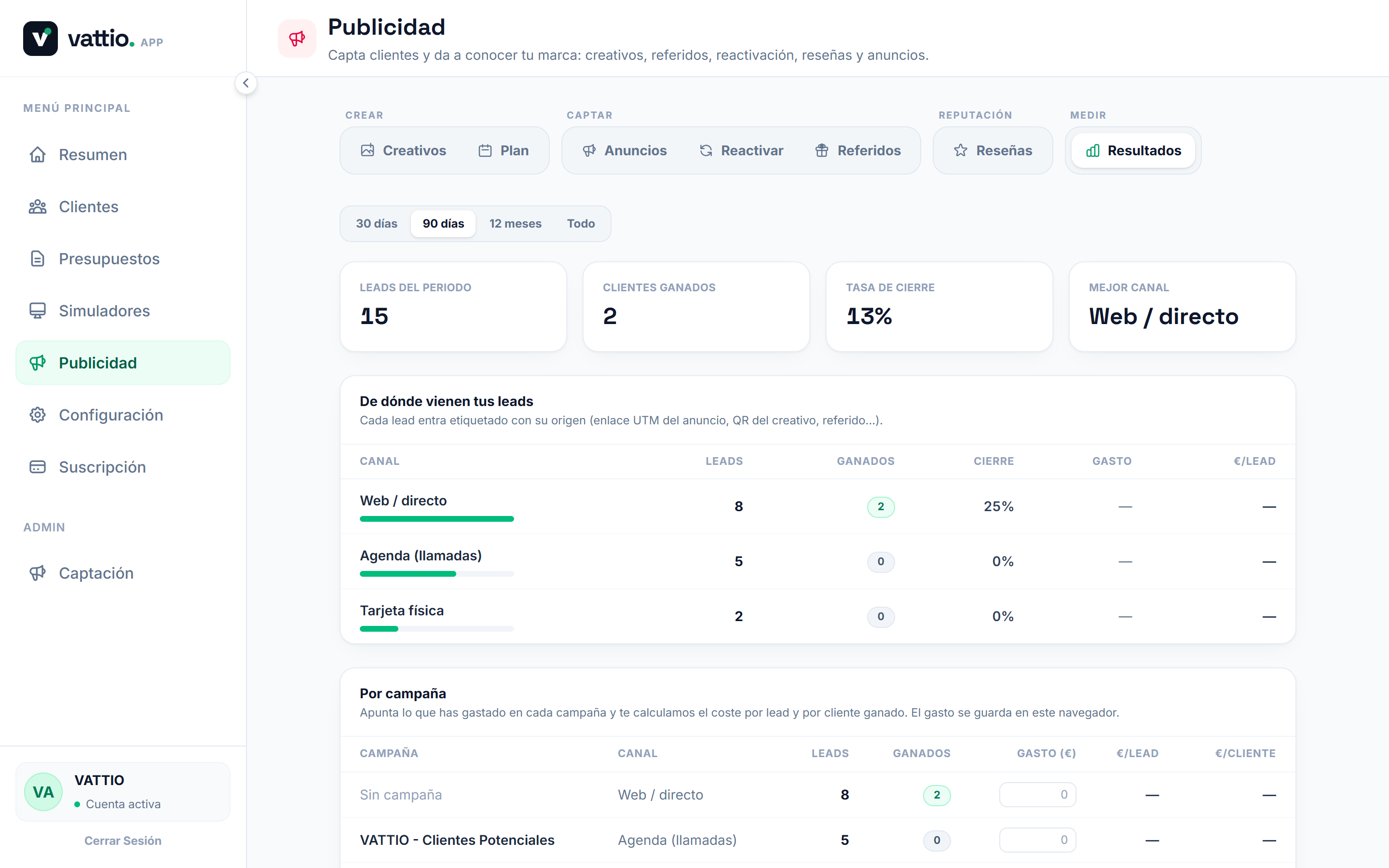This screenshot has width=1389, height=868.
Task: Open Presupuestos from the sidebar
Action: pos(123,259)
